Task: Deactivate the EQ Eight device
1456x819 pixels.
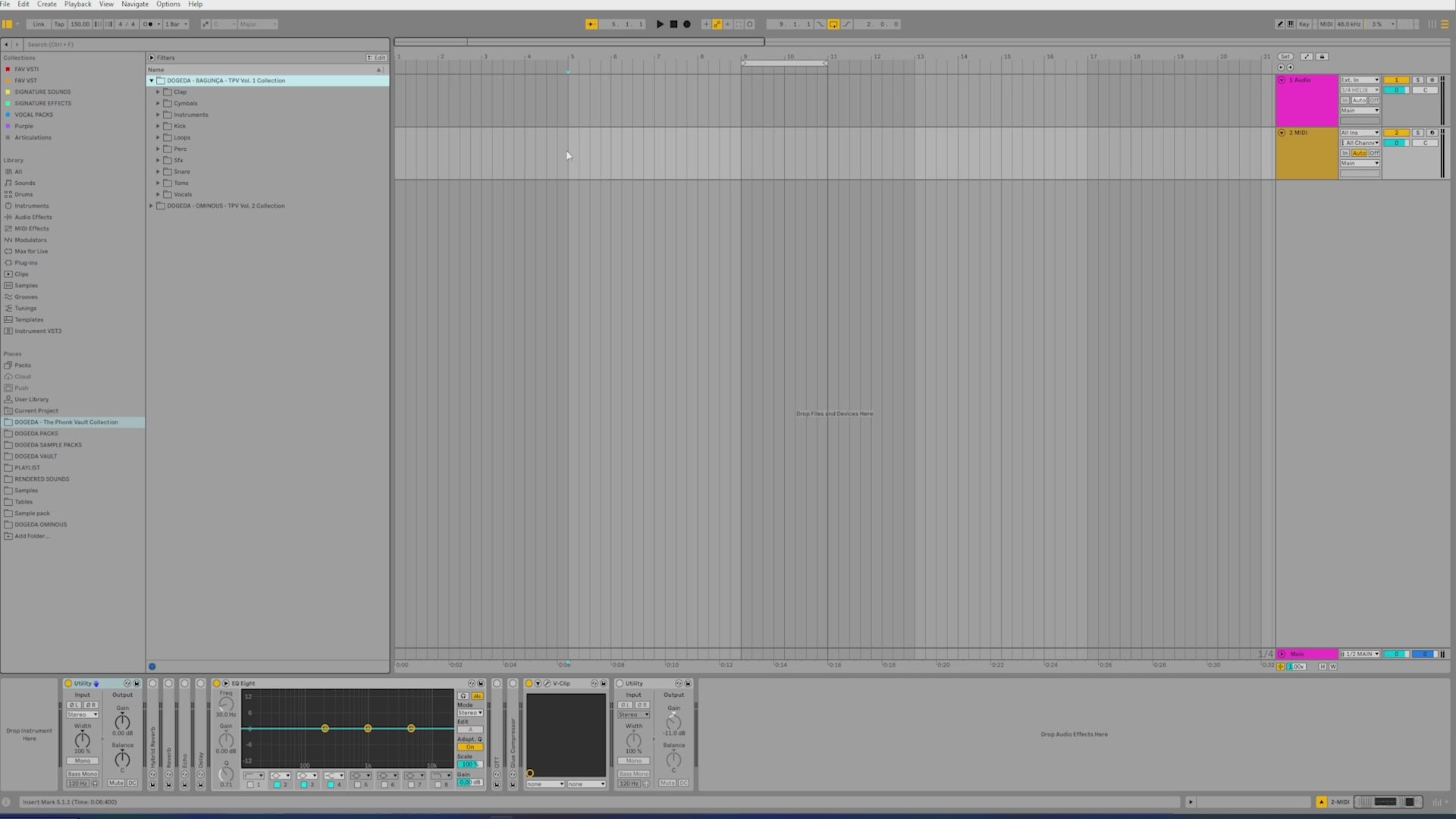Action: click(217, 683)
